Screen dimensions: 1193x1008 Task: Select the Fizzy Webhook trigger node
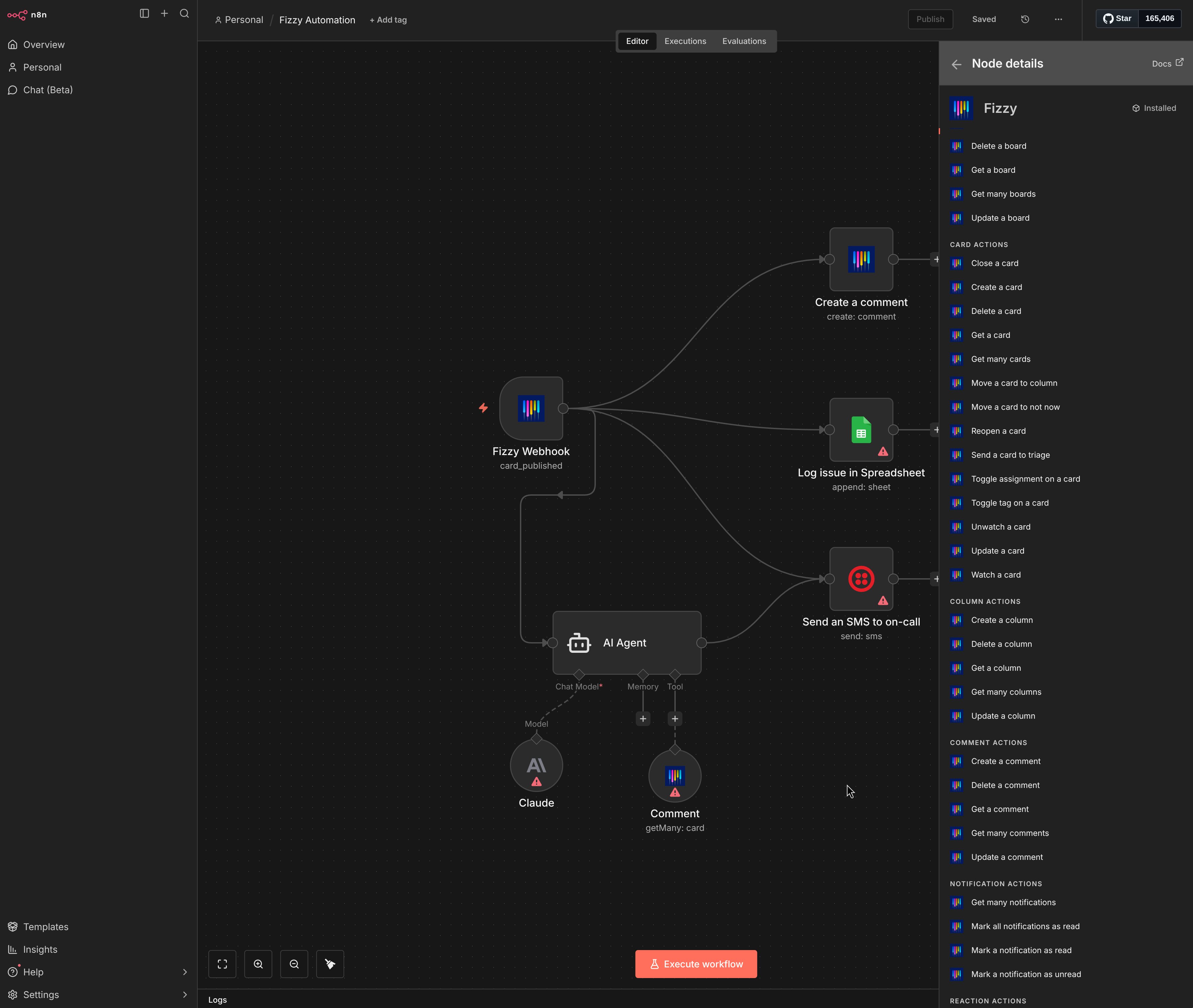click(x=531, y=408)
